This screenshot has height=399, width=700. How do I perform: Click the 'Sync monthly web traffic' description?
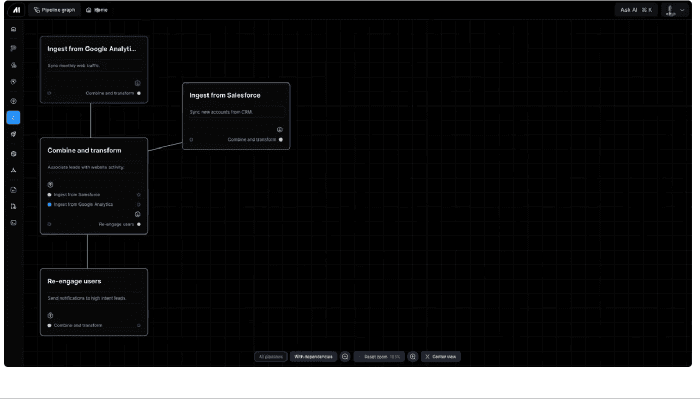74,66
